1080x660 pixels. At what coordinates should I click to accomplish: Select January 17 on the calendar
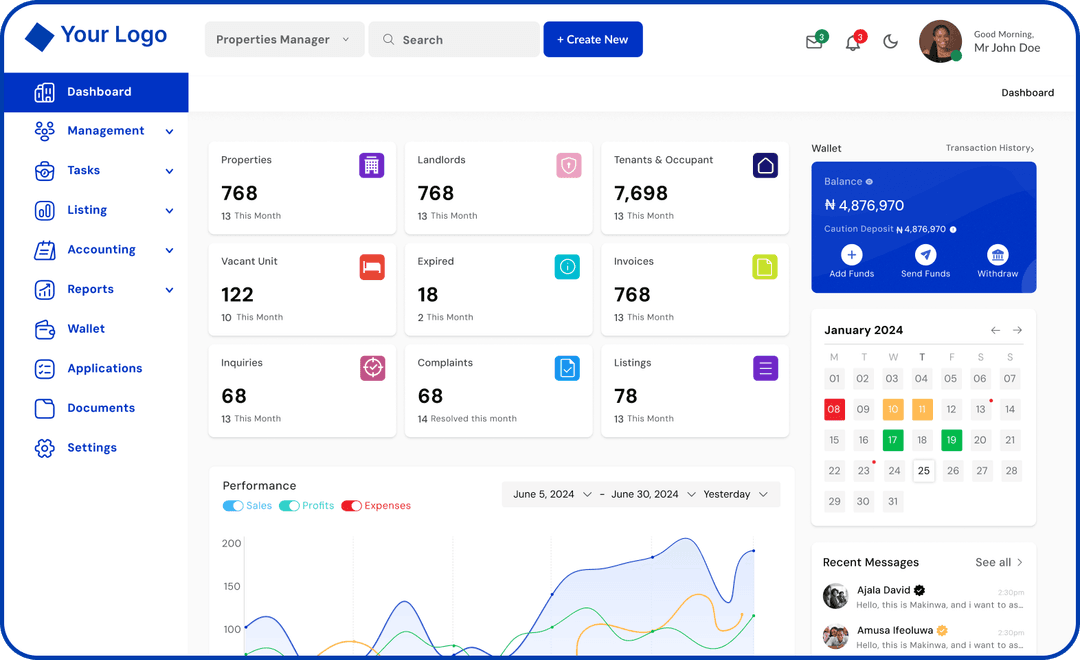pyautogui.click(x=892, y=440)
